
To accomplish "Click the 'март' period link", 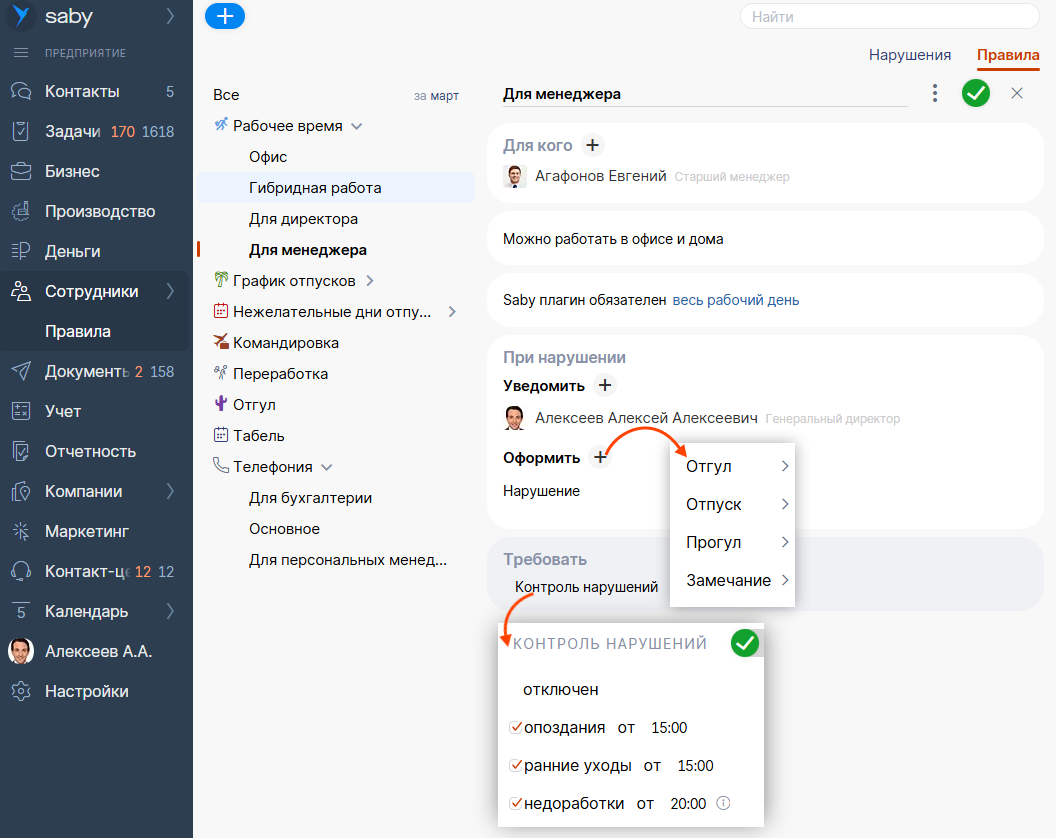I will tap(445, 96).
